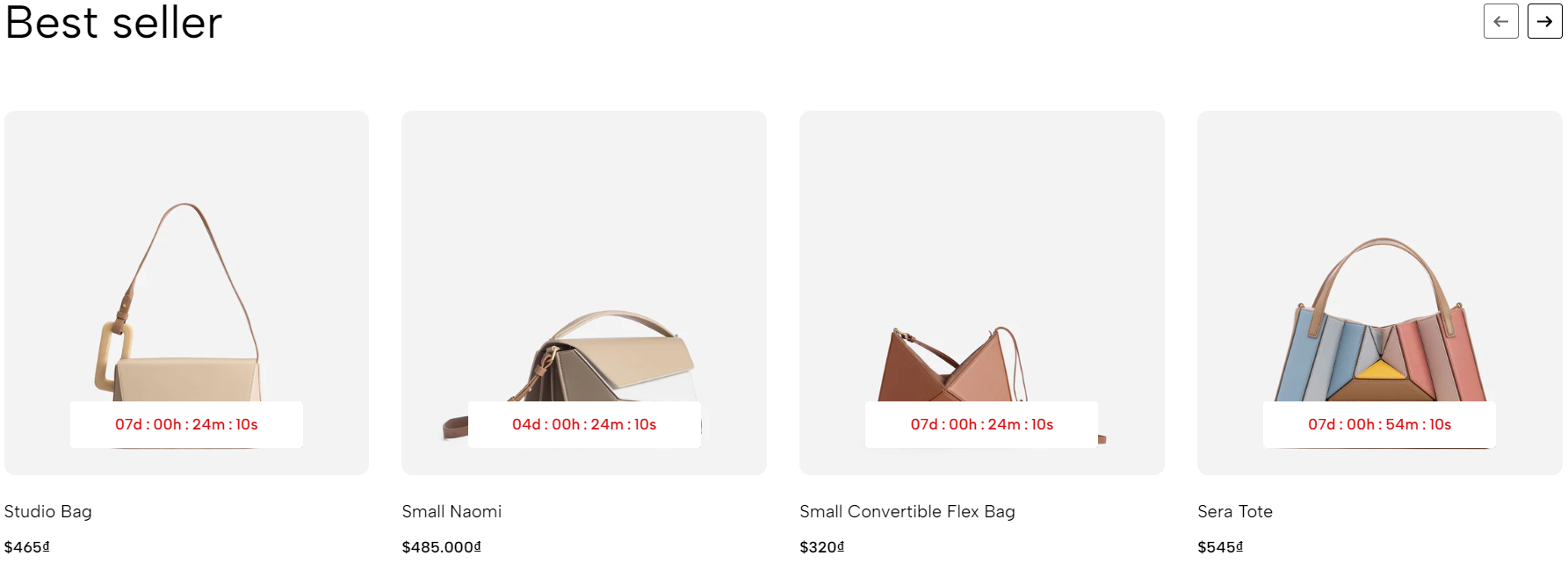Click the previous arrow carousel button
Viewport: 1568px width, 563px height.
(x=1500, y=21)
